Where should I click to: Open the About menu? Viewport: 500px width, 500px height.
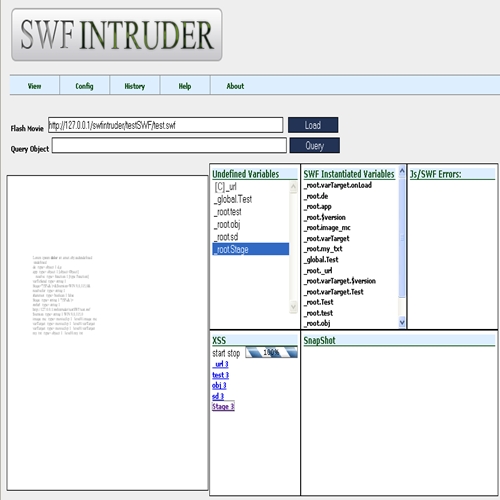(235, 86)
